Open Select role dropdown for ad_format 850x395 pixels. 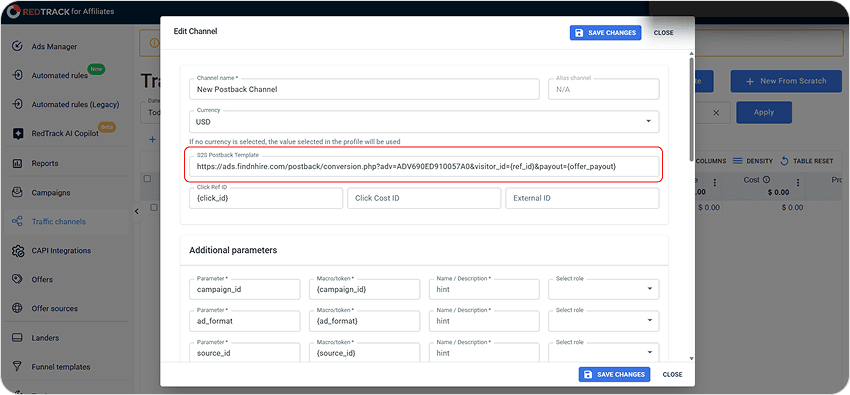pyautogui.click(x=604, y=321)
